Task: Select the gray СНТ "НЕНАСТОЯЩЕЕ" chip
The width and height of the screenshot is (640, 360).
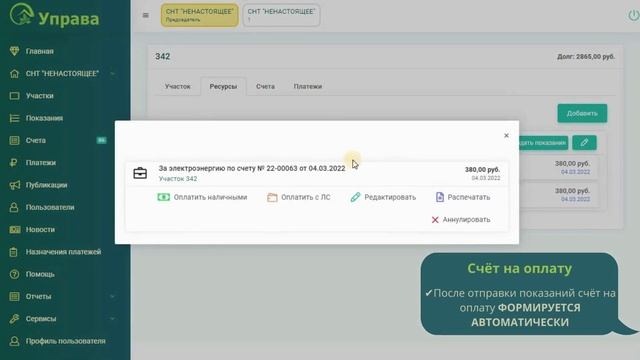Action: [x=281, y=15]
